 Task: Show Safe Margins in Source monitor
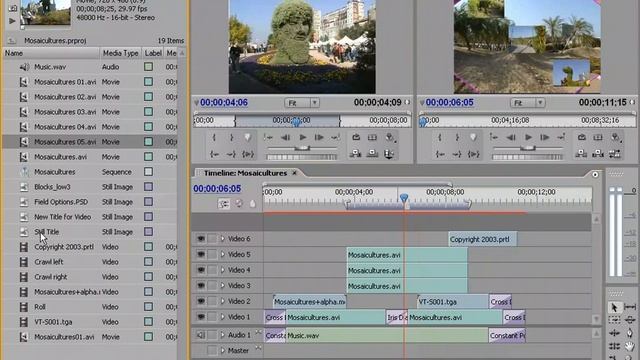pos(372,138)
